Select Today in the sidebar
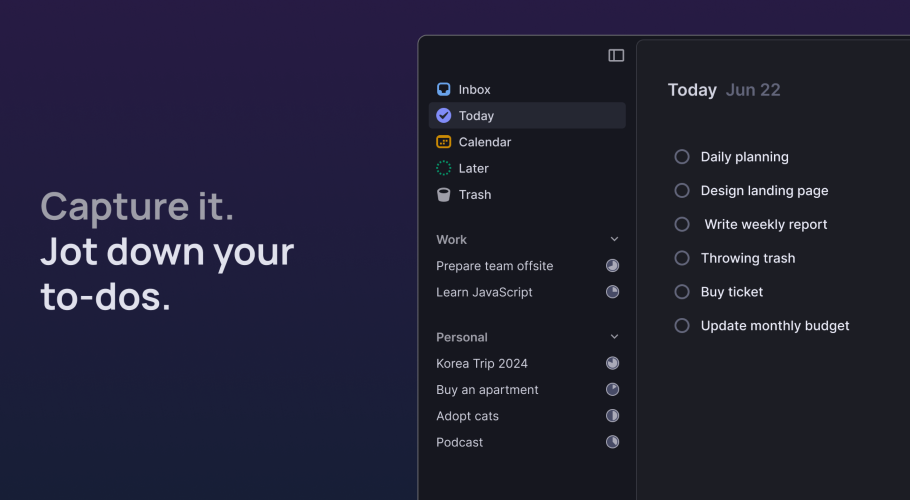The width and height of the screenshot is (910, 500). 527,115
